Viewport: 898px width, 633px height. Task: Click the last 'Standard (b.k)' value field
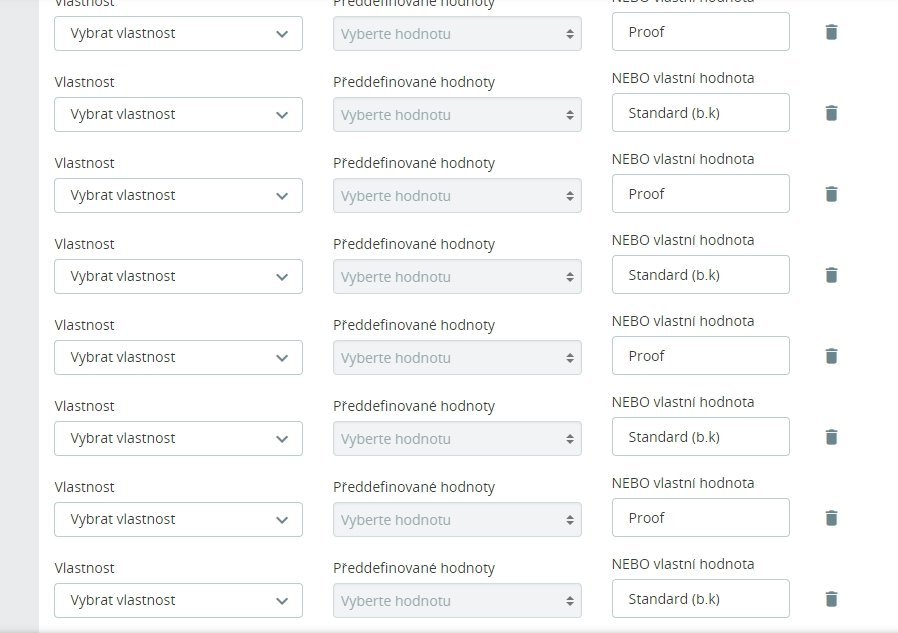pos(700,599)
